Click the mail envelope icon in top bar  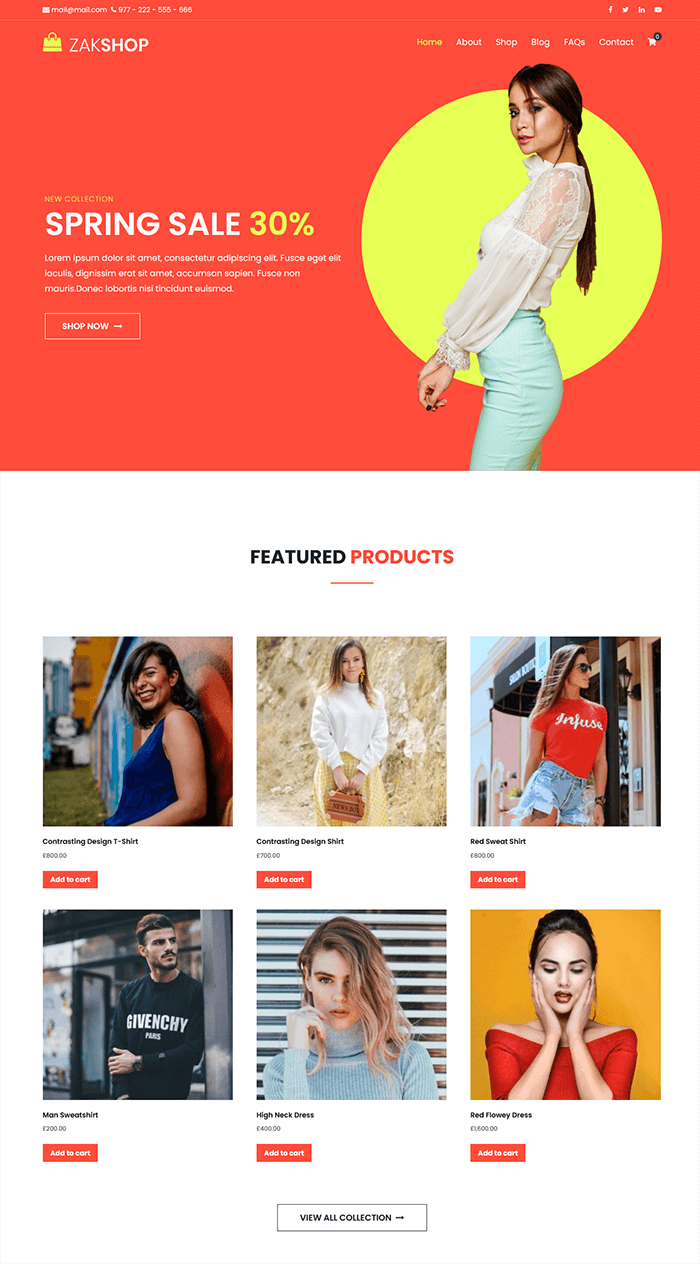click(x=46, y=10)
